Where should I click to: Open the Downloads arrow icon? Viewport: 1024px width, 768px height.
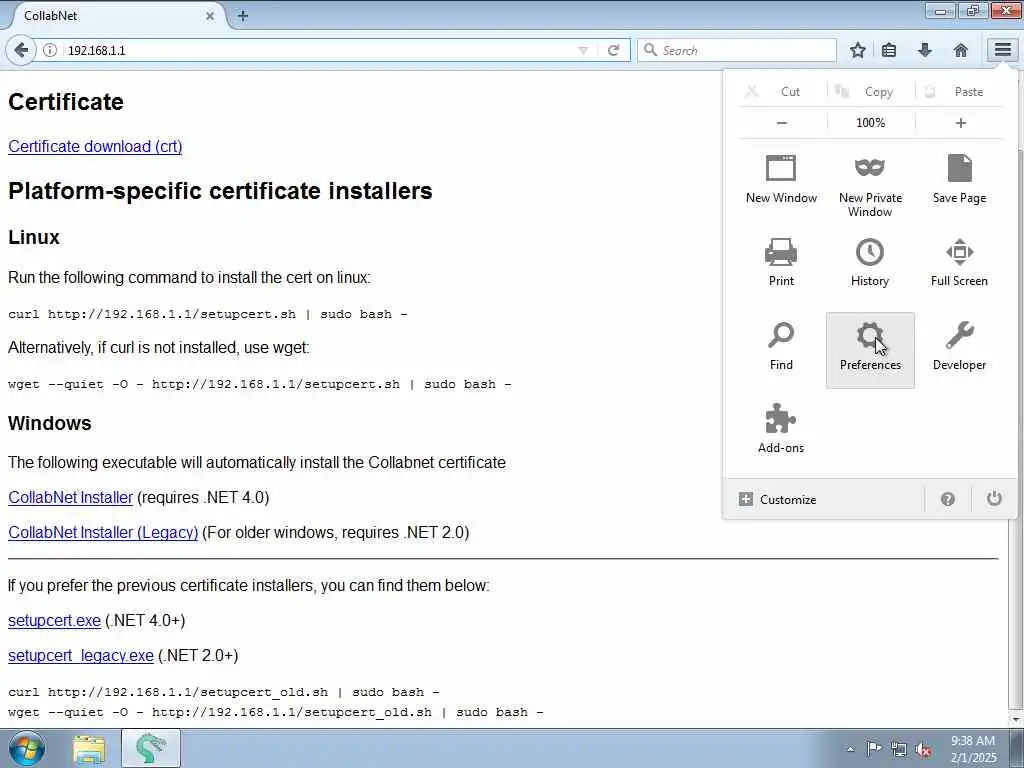point(925,50)
